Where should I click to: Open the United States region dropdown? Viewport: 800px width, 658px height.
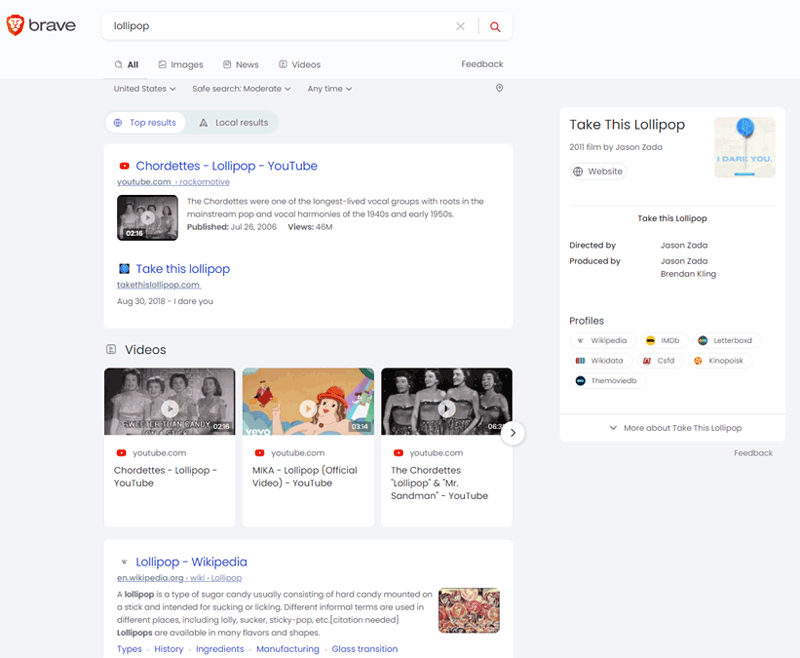point(143,89)
